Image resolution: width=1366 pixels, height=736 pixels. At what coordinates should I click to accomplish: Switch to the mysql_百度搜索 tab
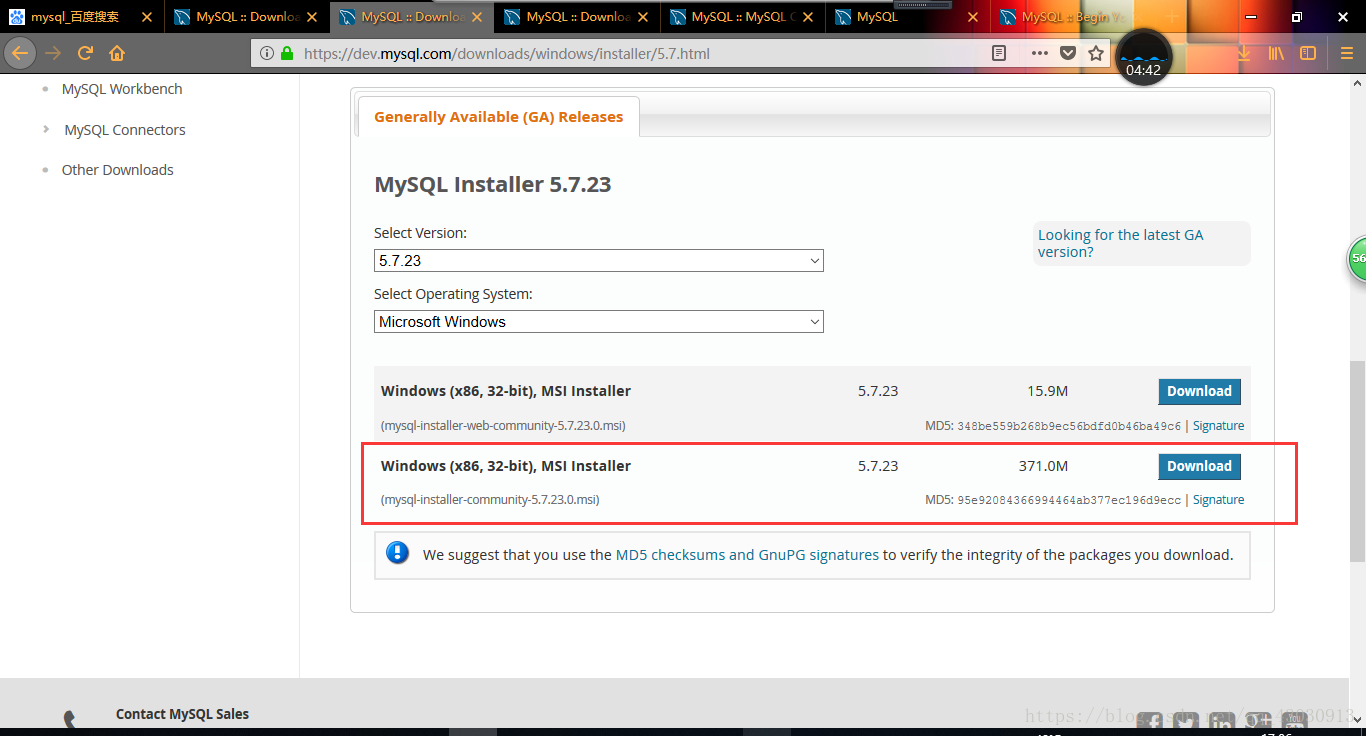pos(80,17)
